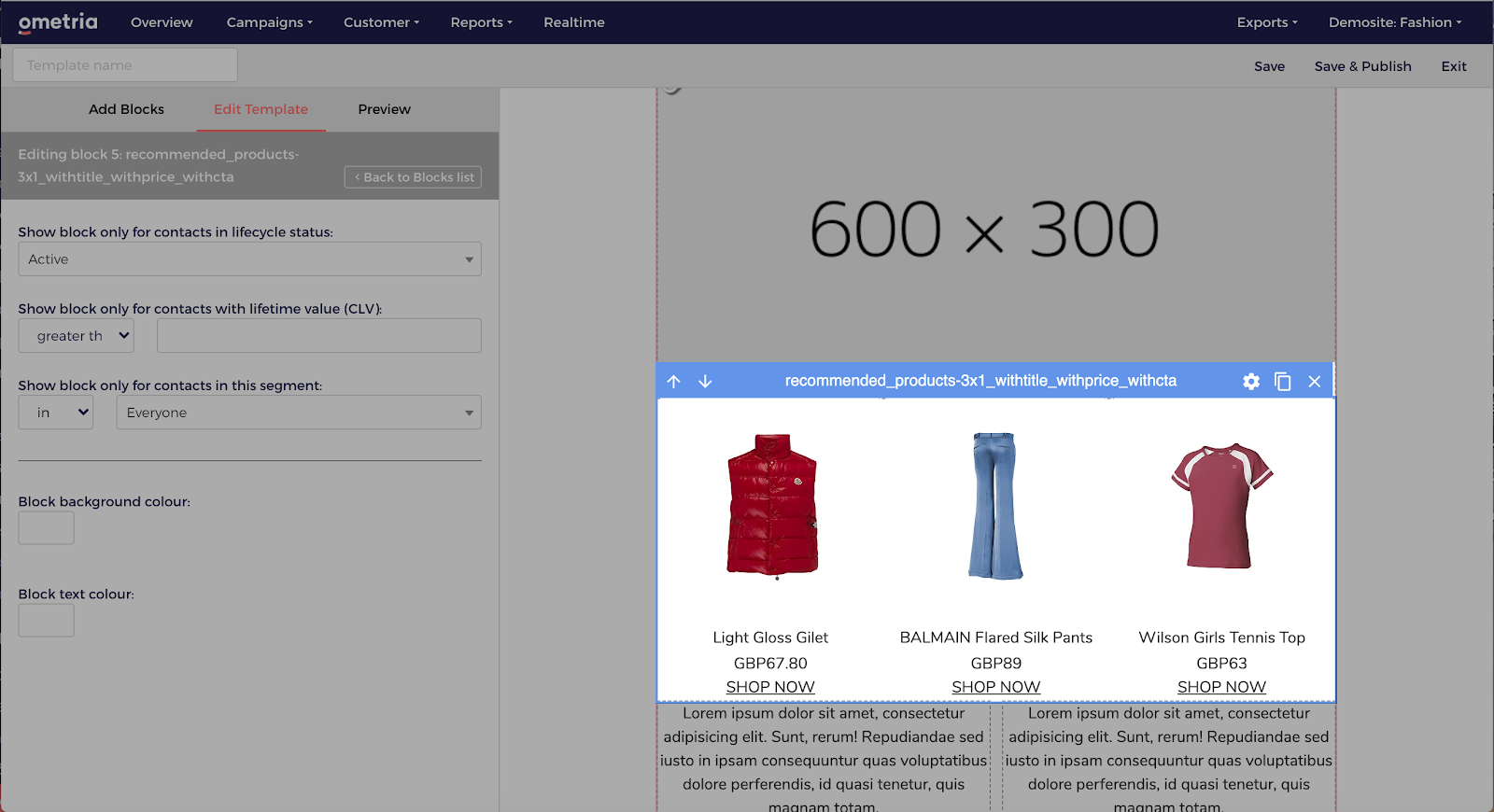This screenshot has height=812, width=1494.
Task: Select the tennis top product image
Action: pyautogui.click(x=1222, y=506)
